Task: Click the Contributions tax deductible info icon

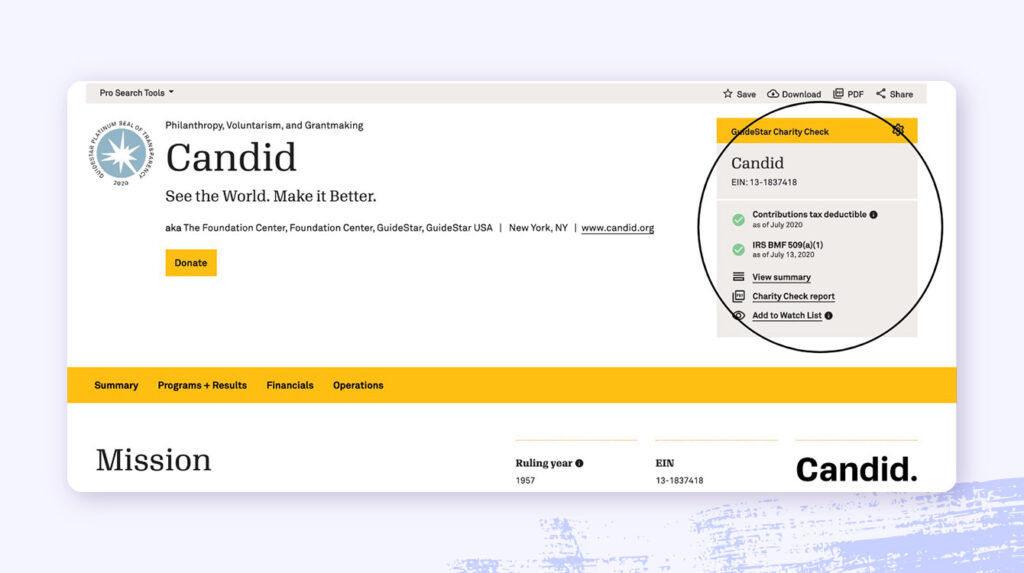Action: [x=873, y=214]
